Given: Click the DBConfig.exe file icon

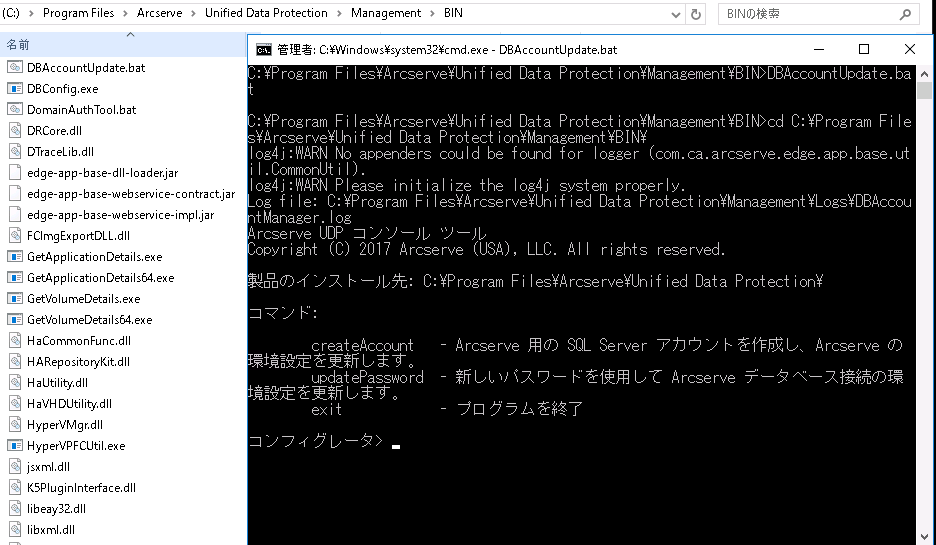Looking at the screenshot, I should (x=15, y=88).
